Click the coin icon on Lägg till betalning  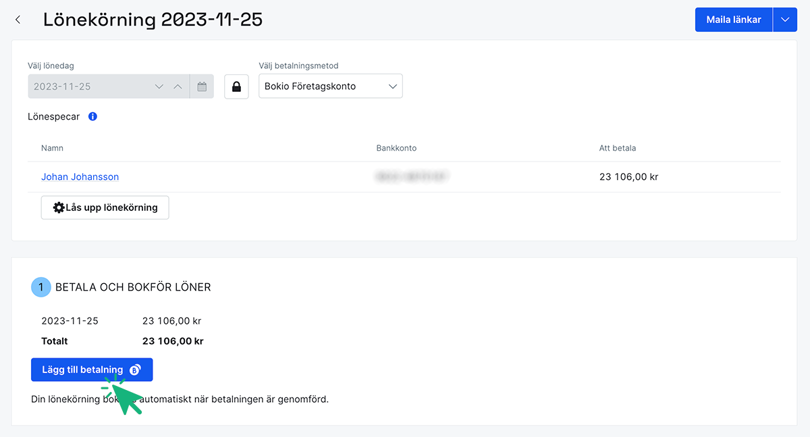(135, 370)
